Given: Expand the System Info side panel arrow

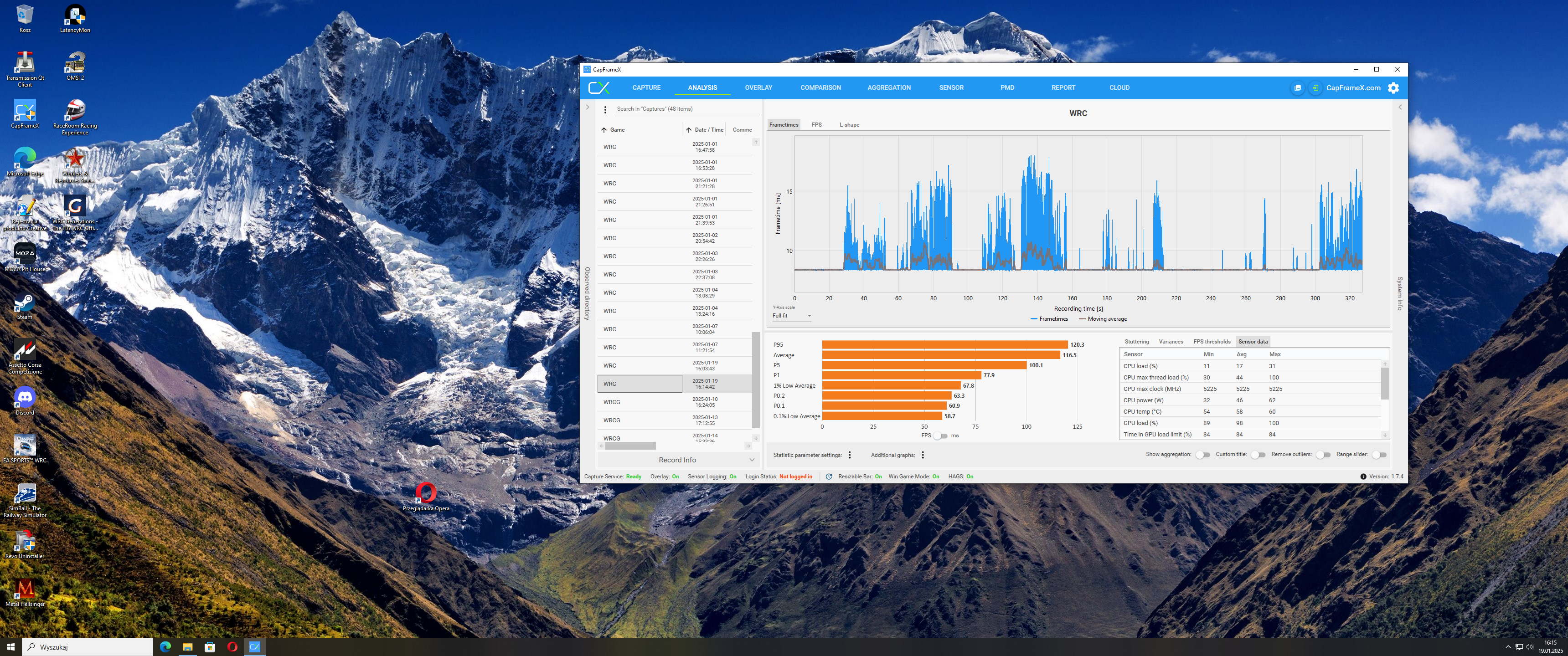Looking at the screenshot, I should click(x=1399, y=107).
